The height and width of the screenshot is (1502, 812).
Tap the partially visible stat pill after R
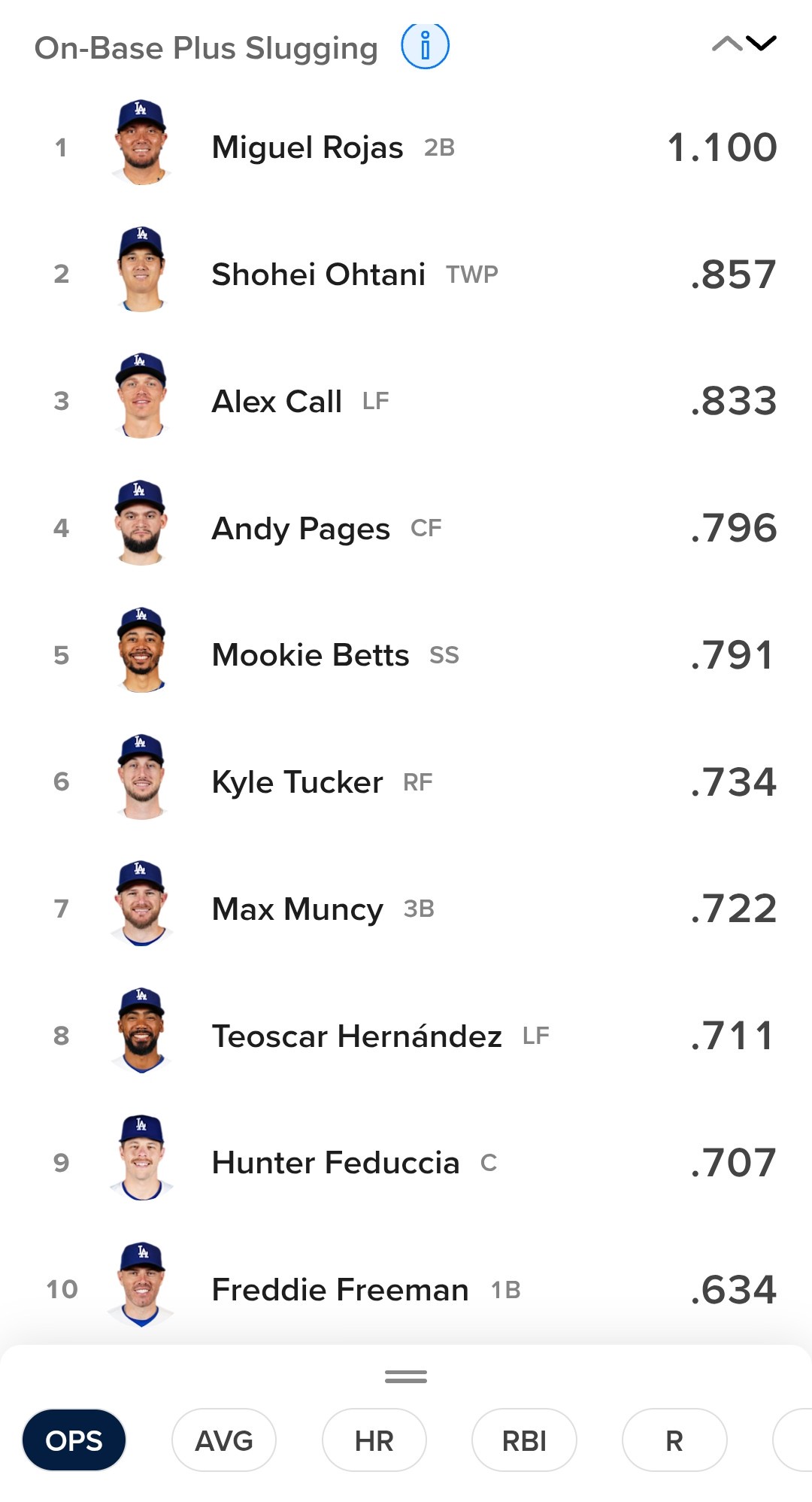coord(792,1440)
